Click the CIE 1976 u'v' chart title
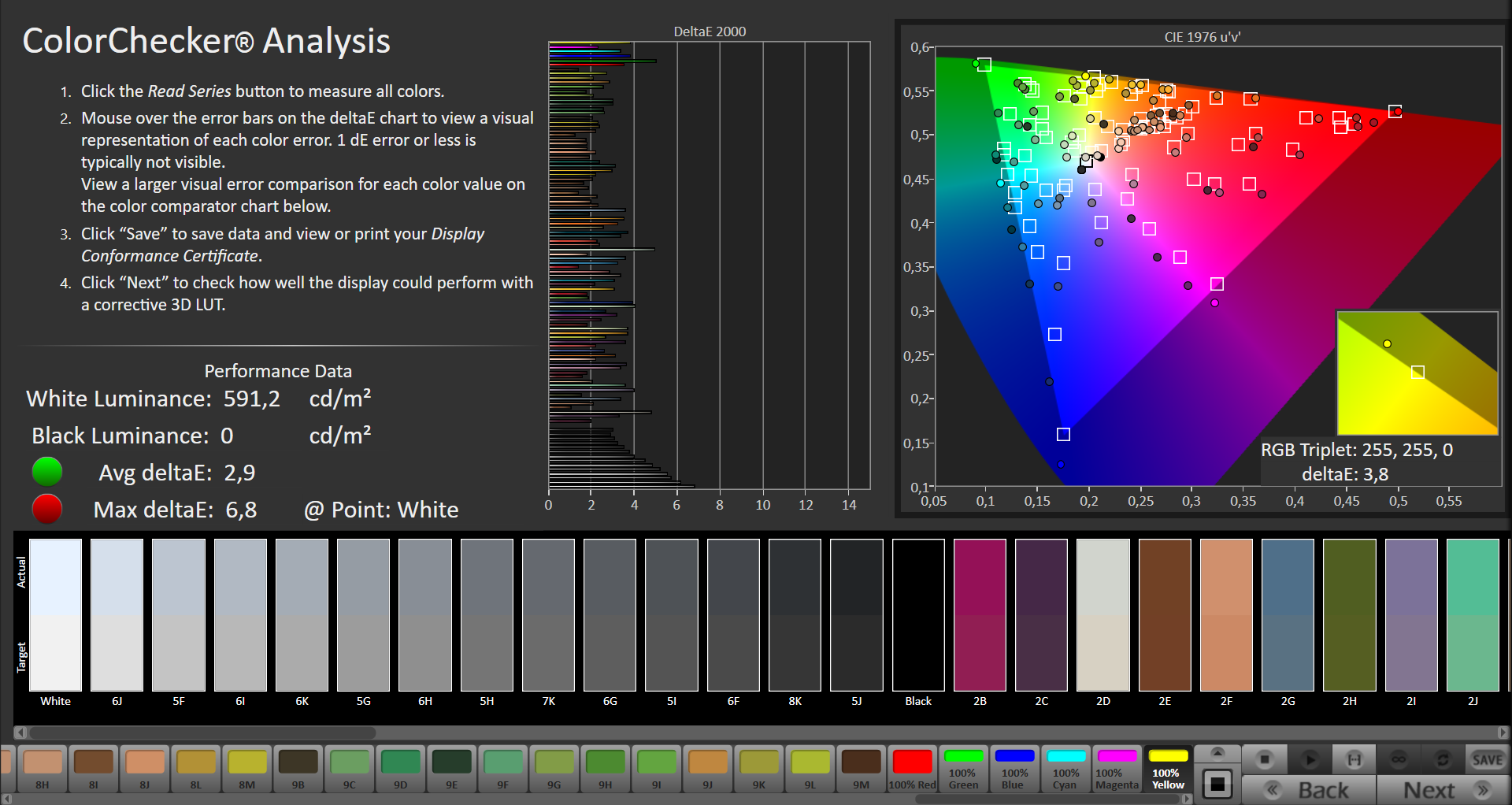The width and height of the screenshot is (1512, 805). tap(1203, 37)
